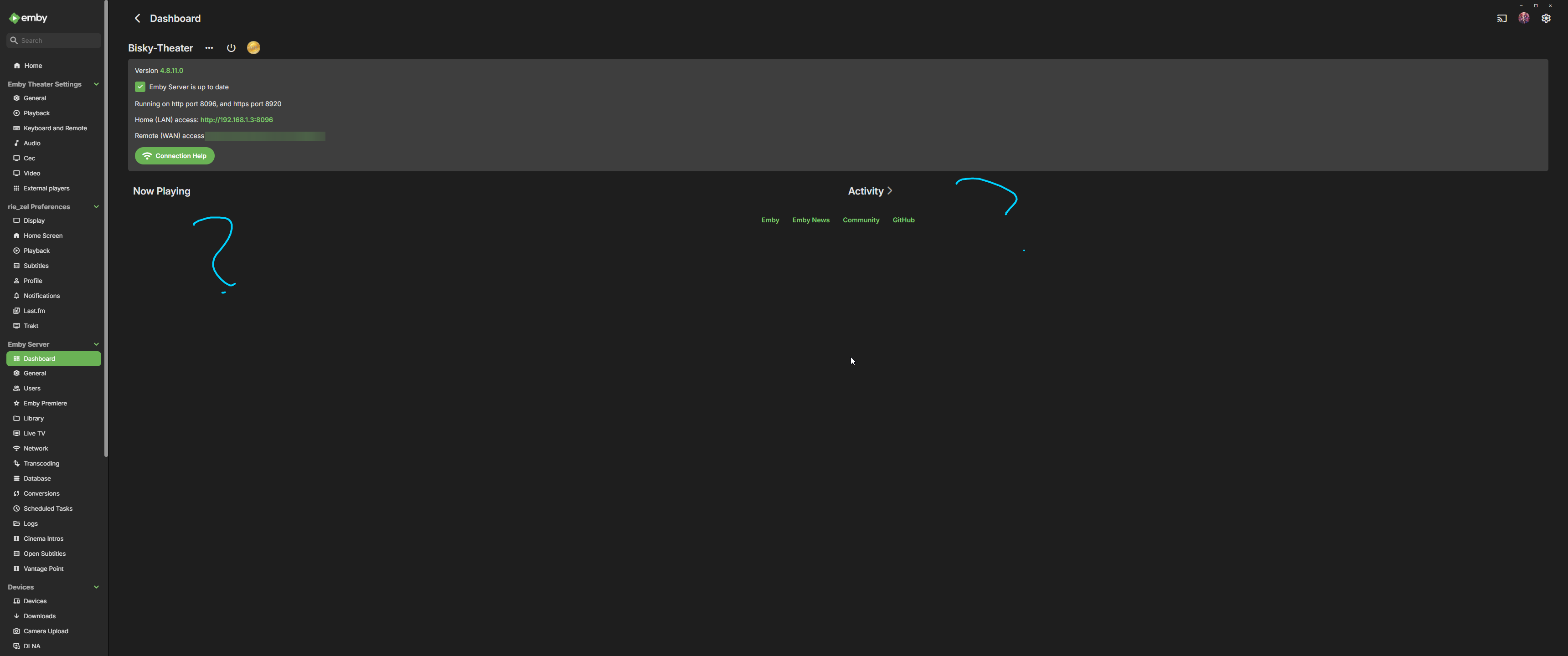Open Camera Upload settings
This screenshot has width=1568, height=656.
[x=54, y=632]
